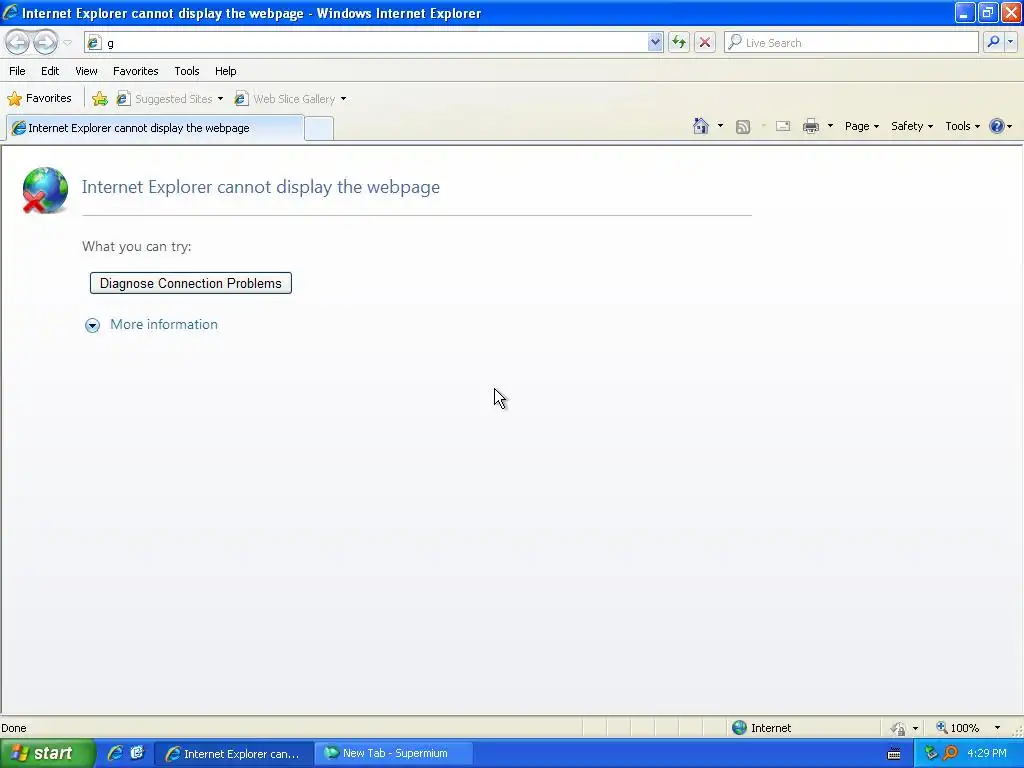The image size is (1024, 768).
Task: Click the zoom level 100% button
Action: [x=957, y=728]
